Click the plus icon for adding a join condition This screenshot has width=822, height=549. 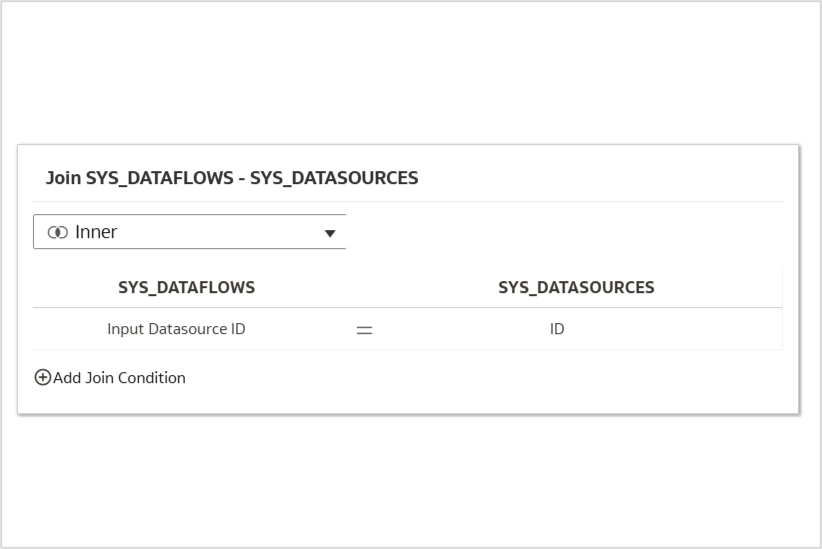pyautogui.click(x=42, y=377)
